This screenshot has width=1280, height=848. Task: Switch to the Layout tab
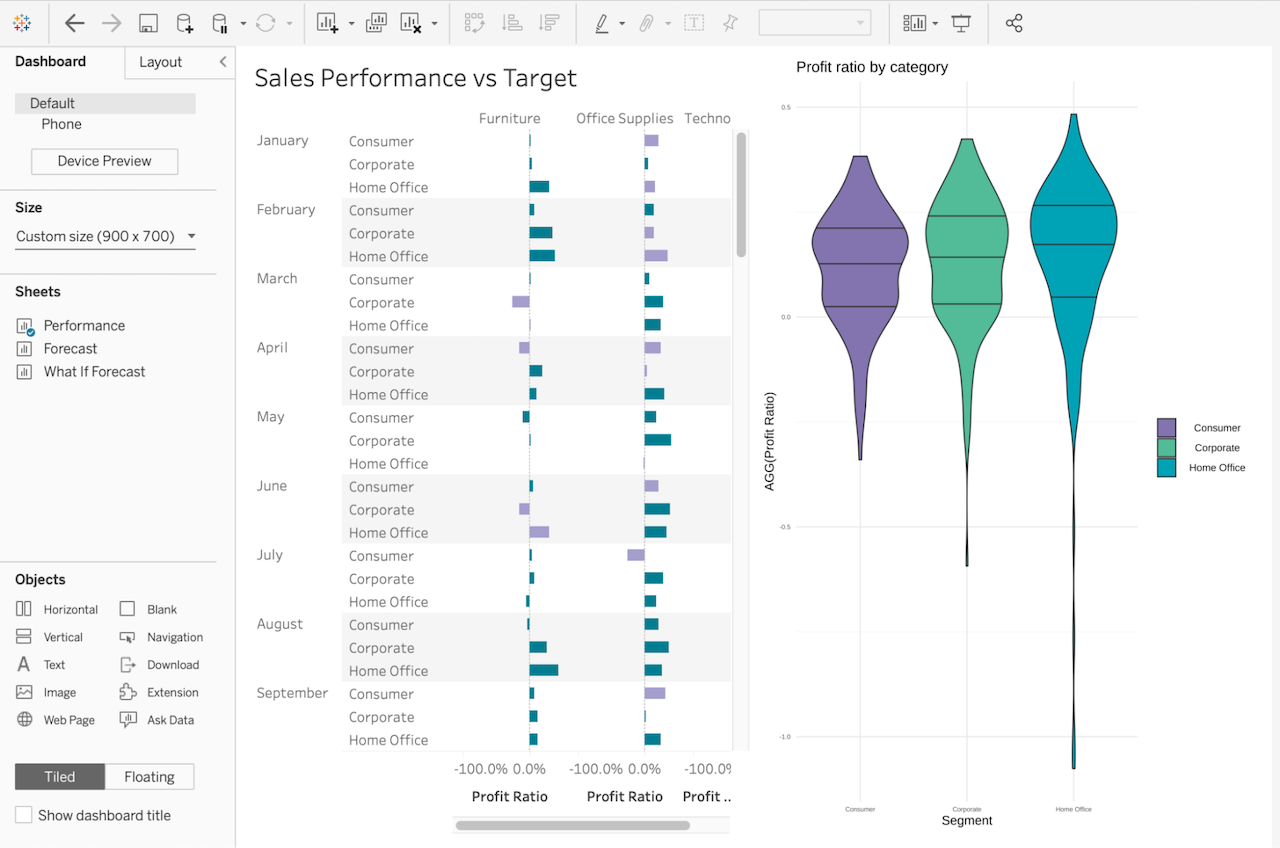pos(160,62)
